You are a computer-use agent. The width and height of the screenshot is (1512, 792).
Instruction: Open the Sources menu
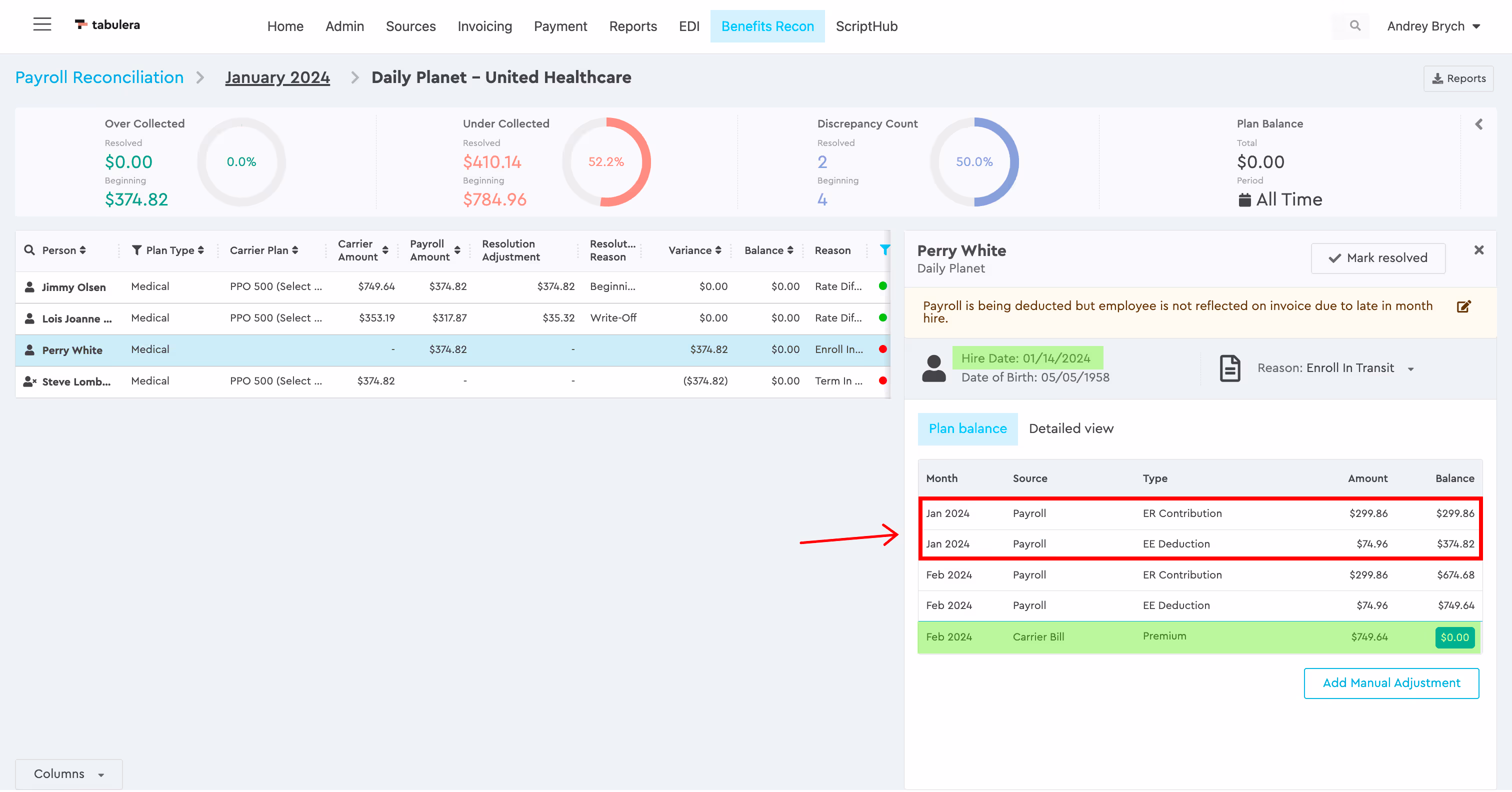(x=411, y=26)
